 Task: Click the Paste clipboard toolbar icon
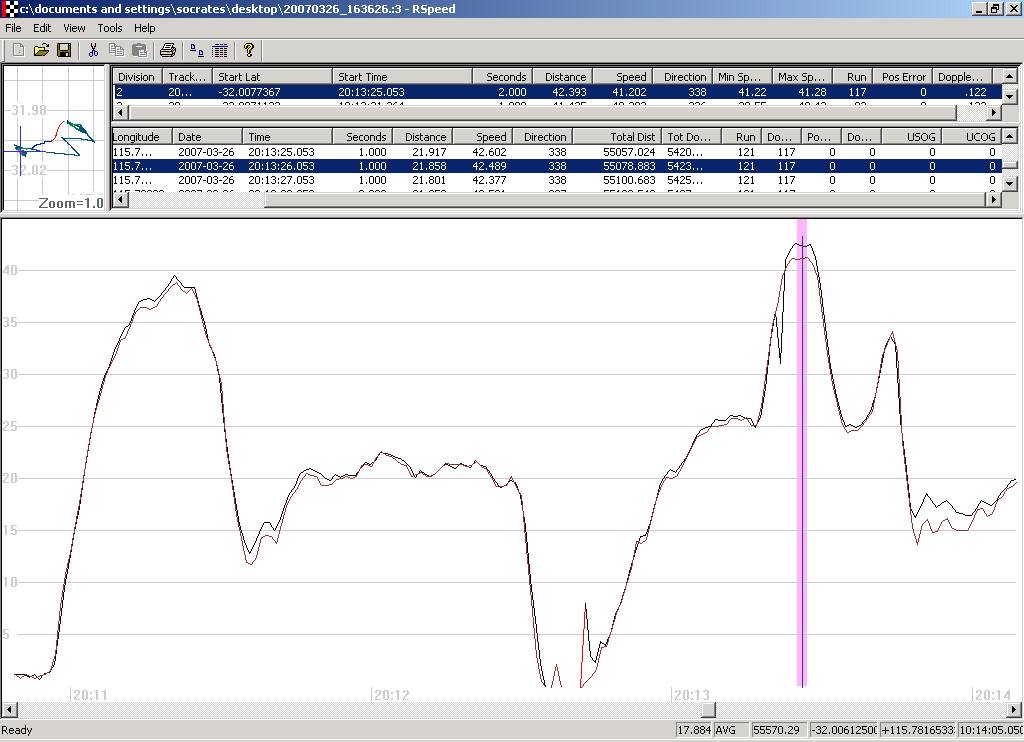tap(139, 50)
